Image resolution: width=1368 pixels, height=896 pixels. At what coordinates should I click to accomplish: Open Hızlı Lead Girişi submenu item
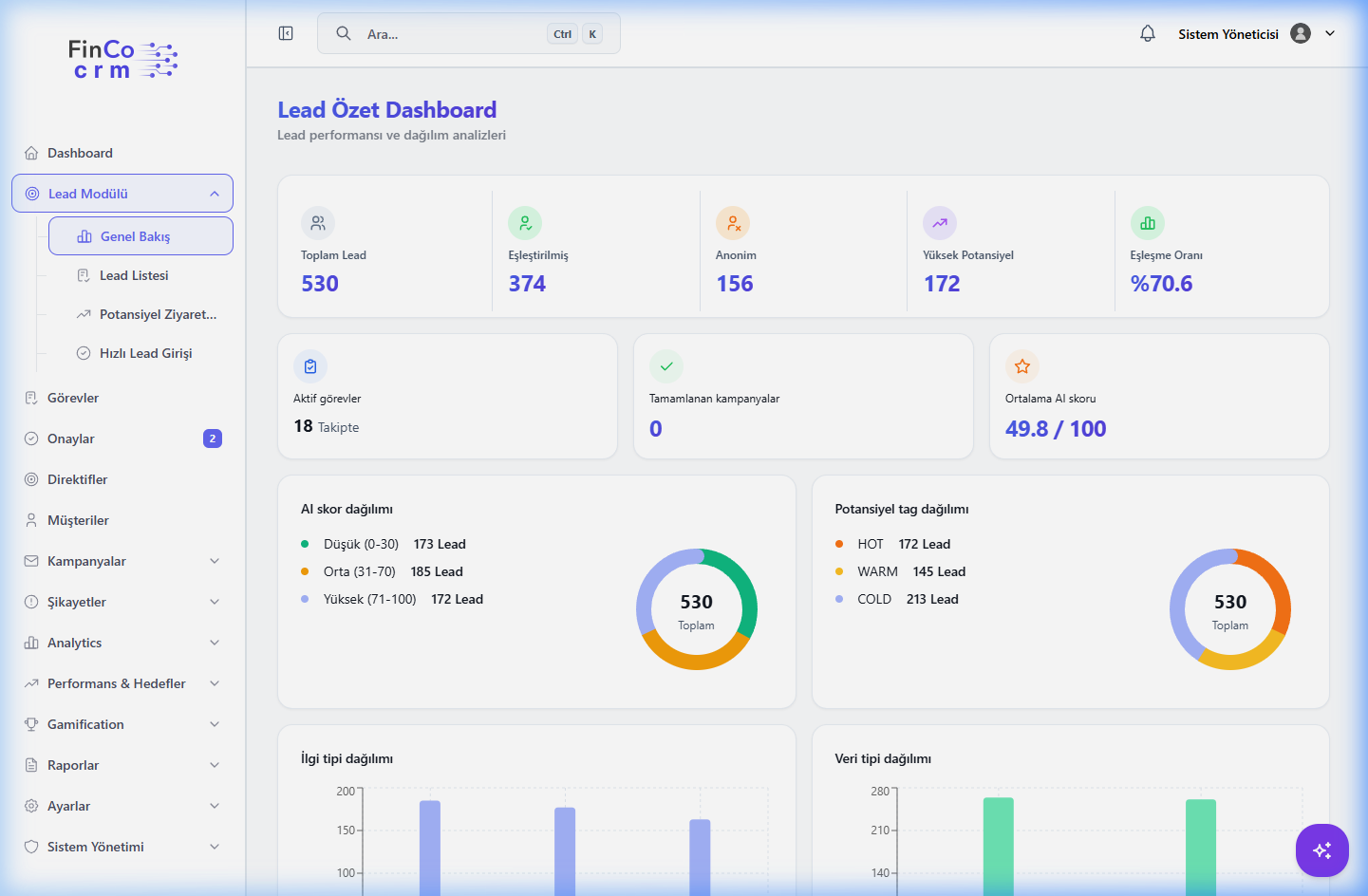coord(141,353)
